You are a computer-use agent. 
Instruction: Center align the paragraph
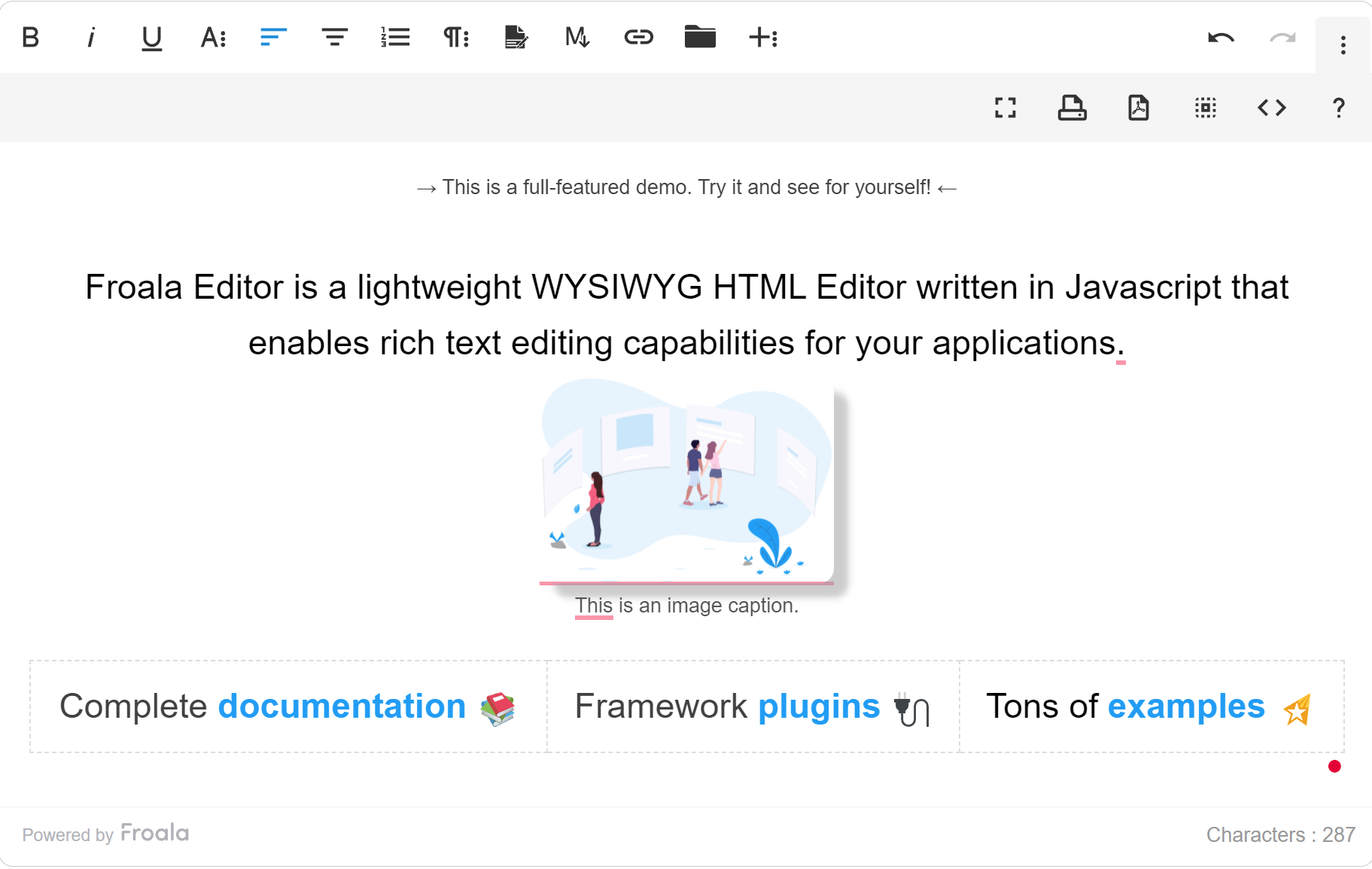(x=335, y=38)
